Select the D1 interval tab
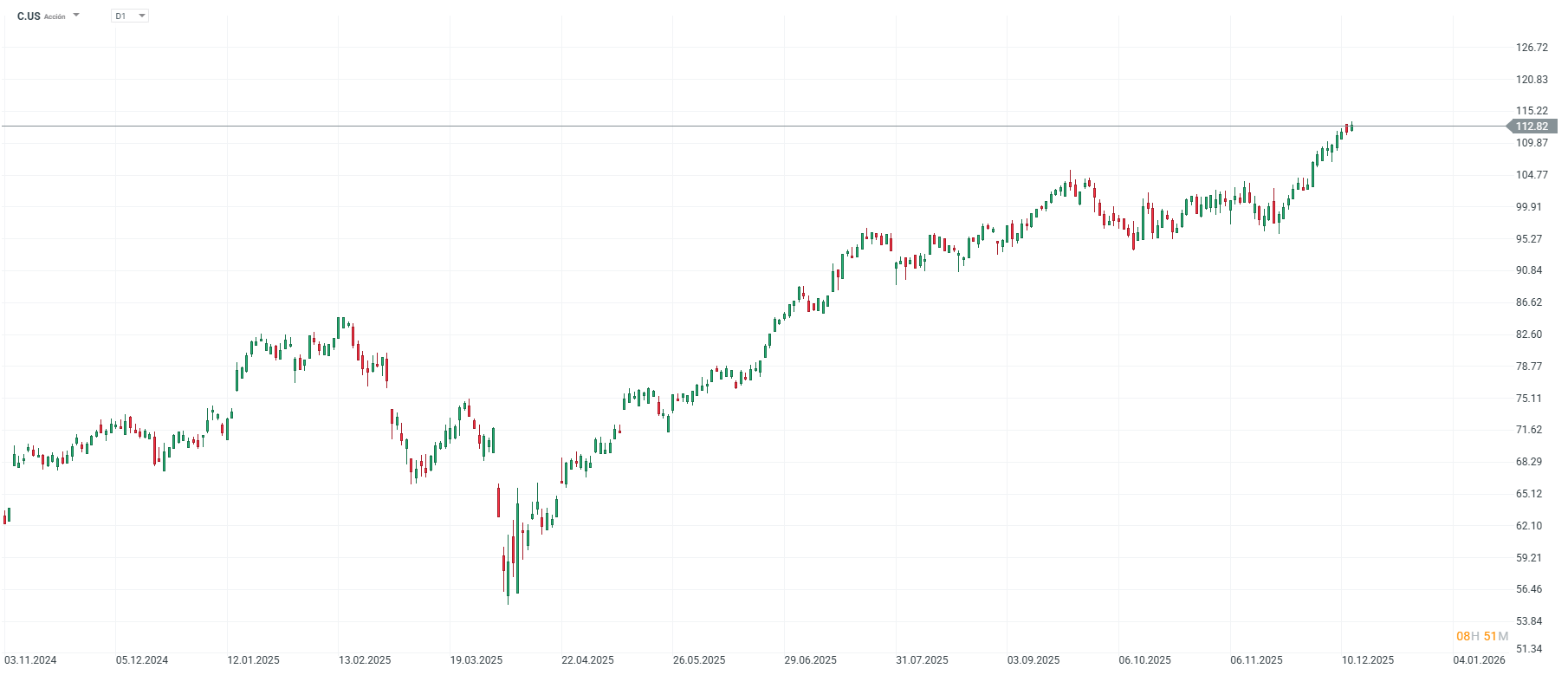This screenshot has width=1568, height=675. click(121, 15)
